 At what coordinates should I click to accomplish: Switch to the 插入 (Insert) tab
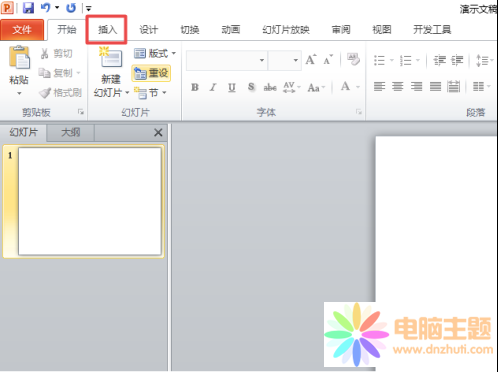pyautogui.click(x=107, y=30)
